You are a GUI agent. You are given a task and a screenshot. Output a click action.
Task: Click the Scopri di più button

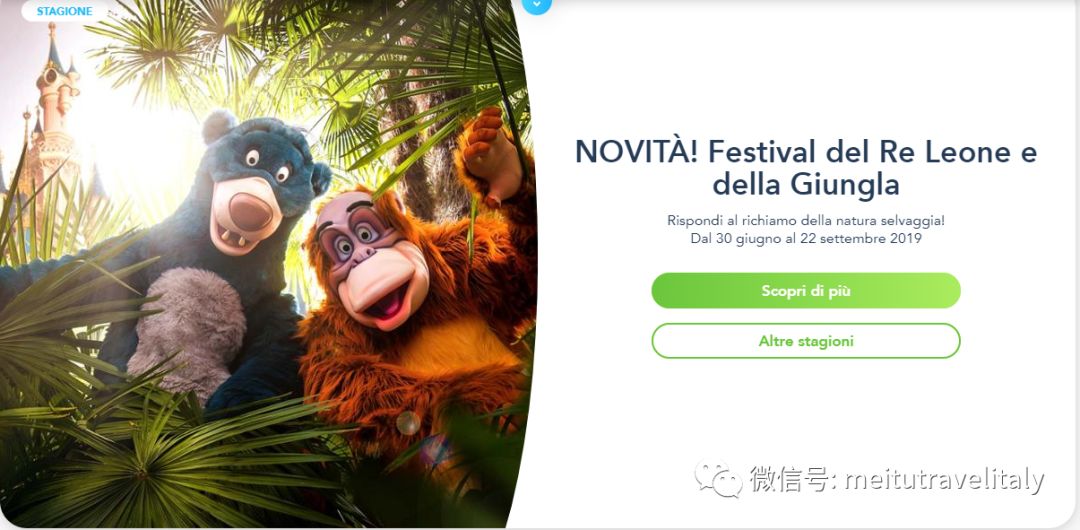pyautogui.click(x=806, y=291)
